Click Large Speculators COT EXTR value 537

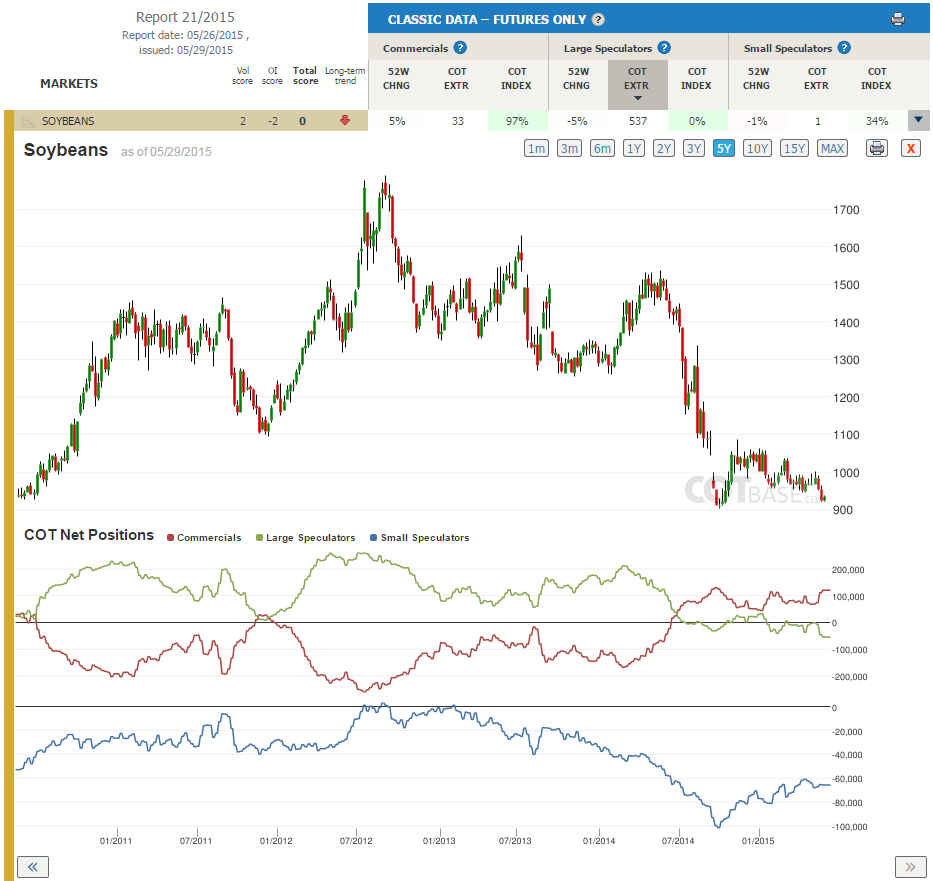coord(638,121)
